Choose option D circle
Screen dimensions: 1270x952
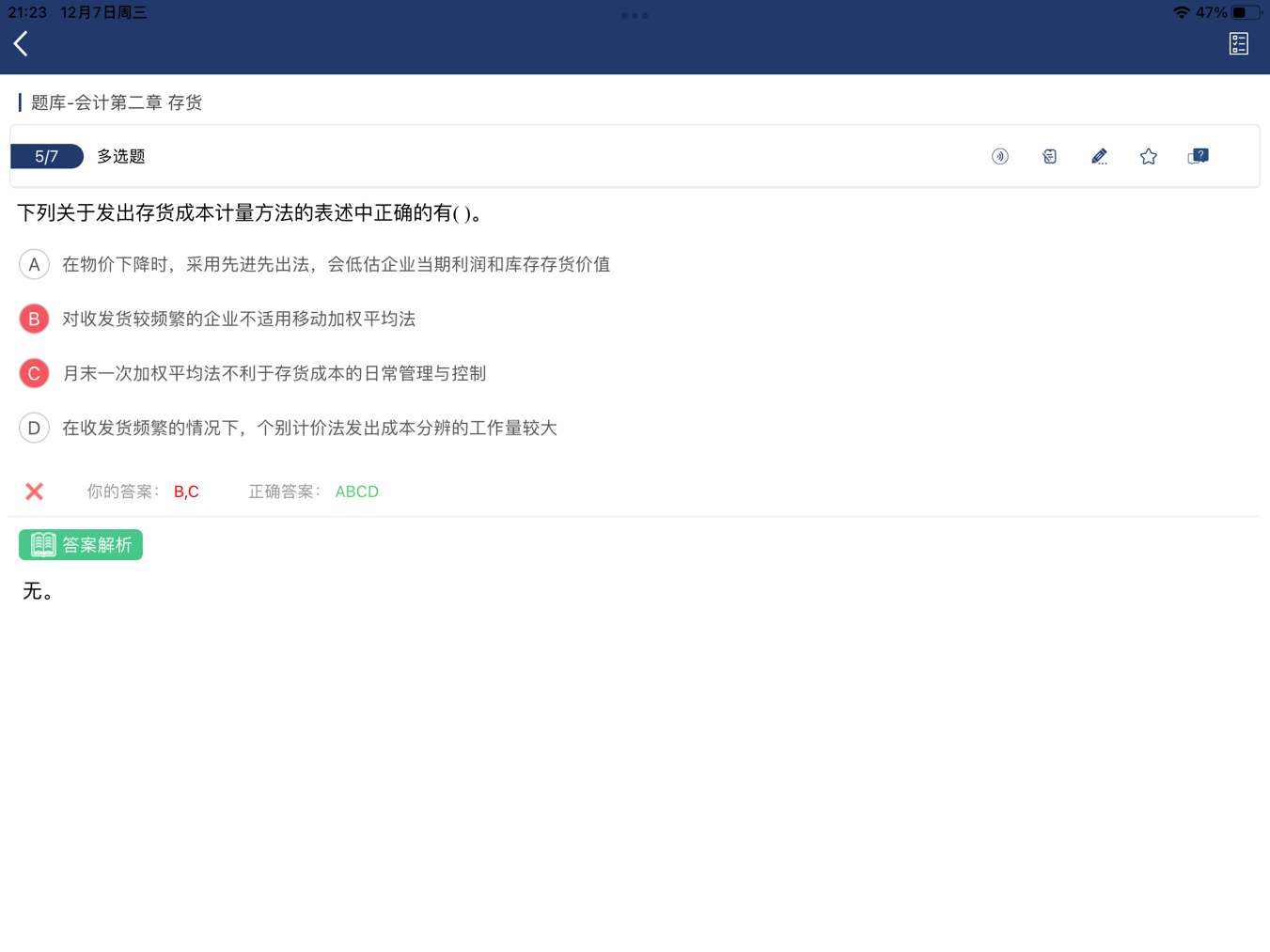click(x=34, y=429)
